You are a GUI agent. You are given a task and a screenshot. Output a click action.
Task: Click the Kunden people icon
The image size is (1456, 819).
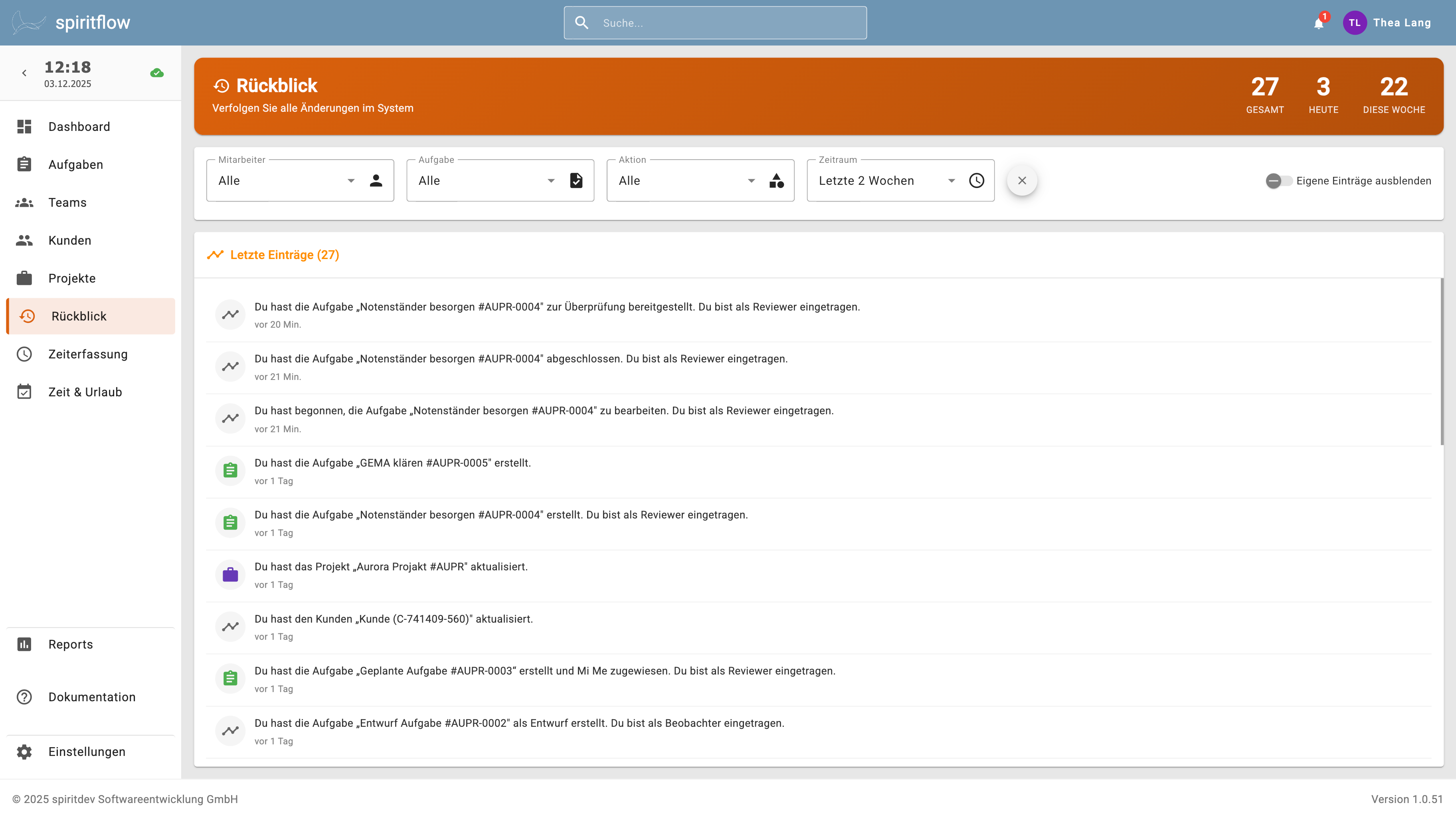click(24, 240)
